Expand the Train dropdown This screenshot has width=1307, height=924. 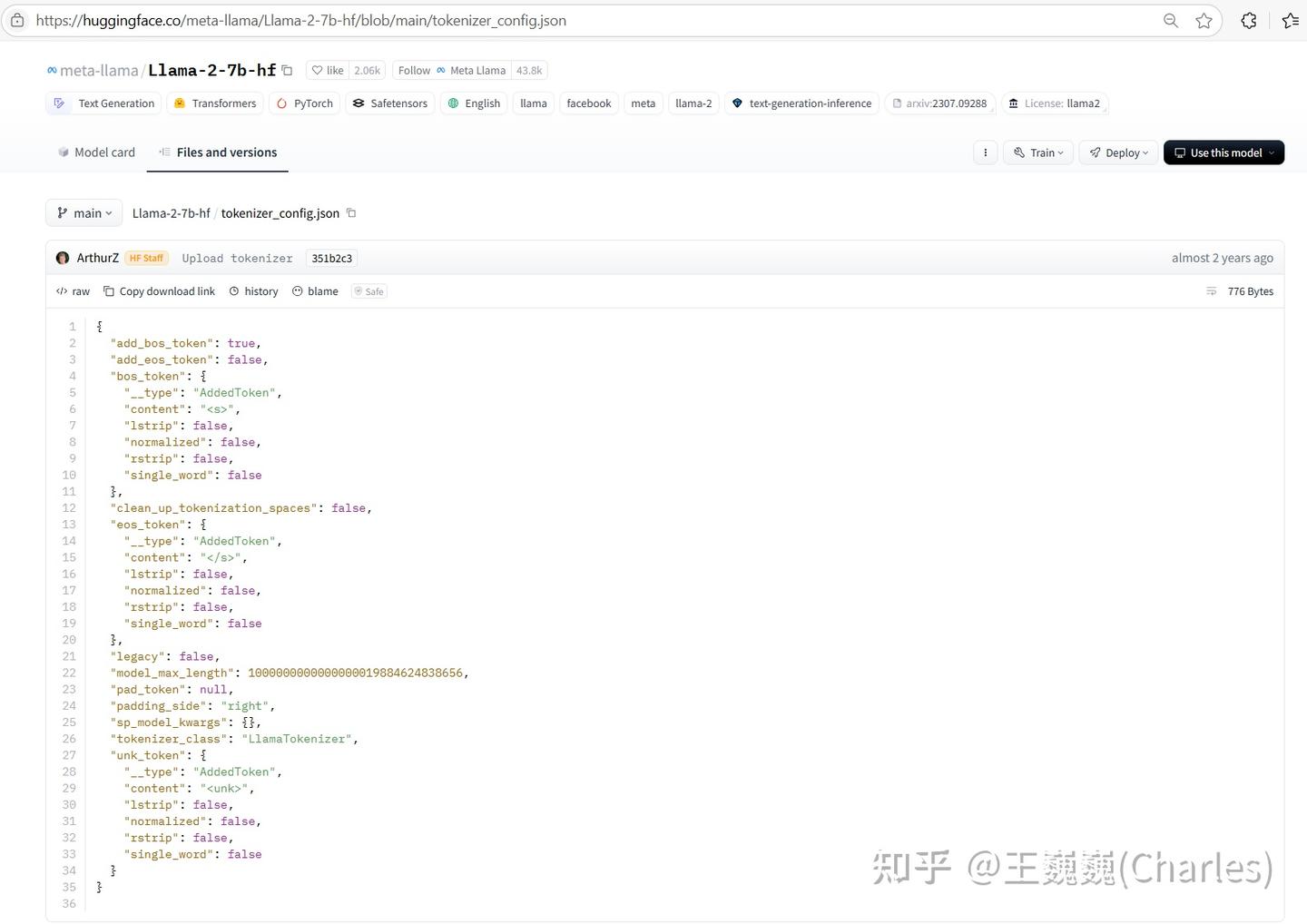[x=1038, y=152]
